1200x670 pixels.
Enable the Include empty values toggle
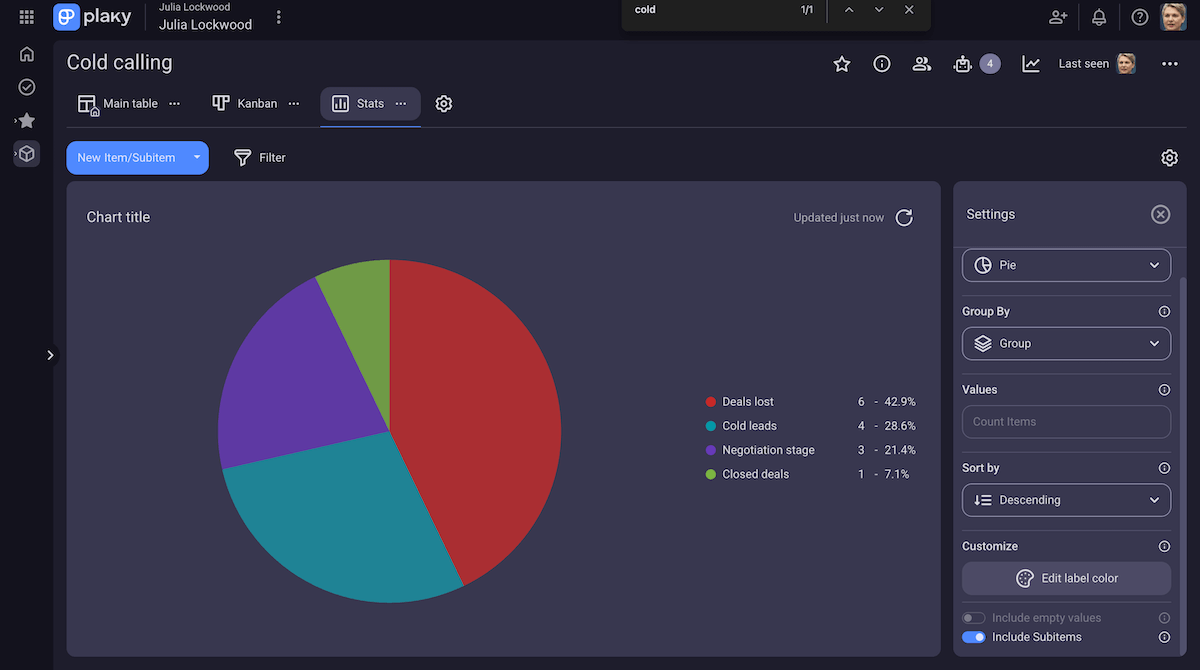973,617
